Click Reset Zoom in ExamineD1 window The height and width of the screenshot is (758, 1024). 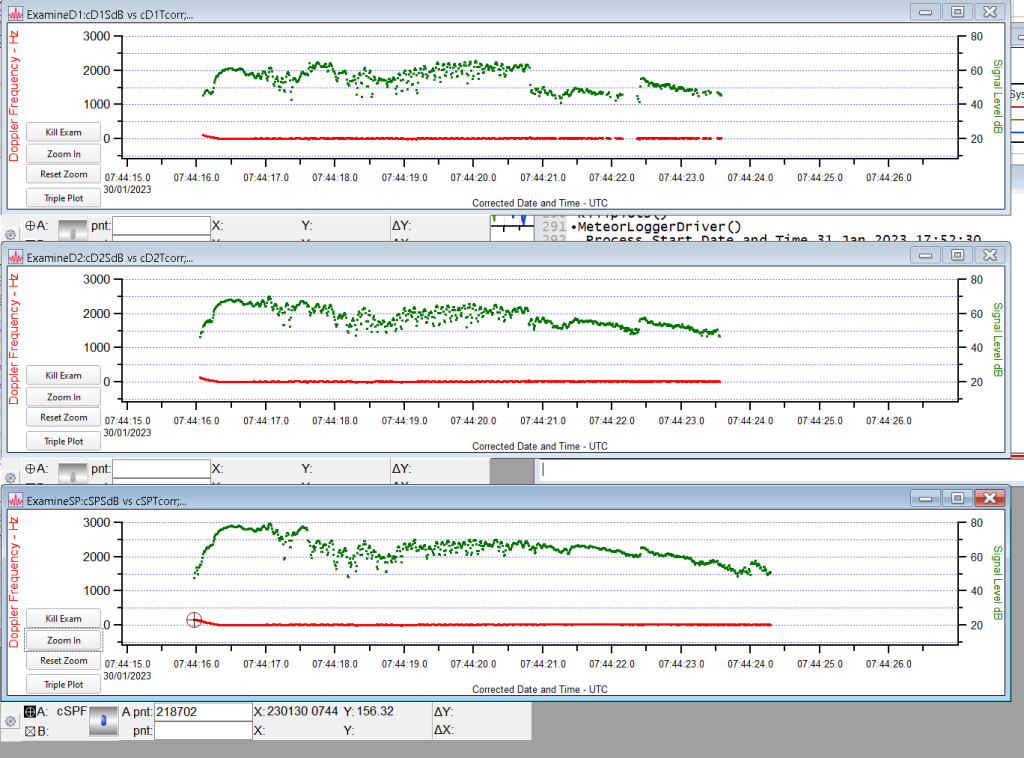(63, 174)
